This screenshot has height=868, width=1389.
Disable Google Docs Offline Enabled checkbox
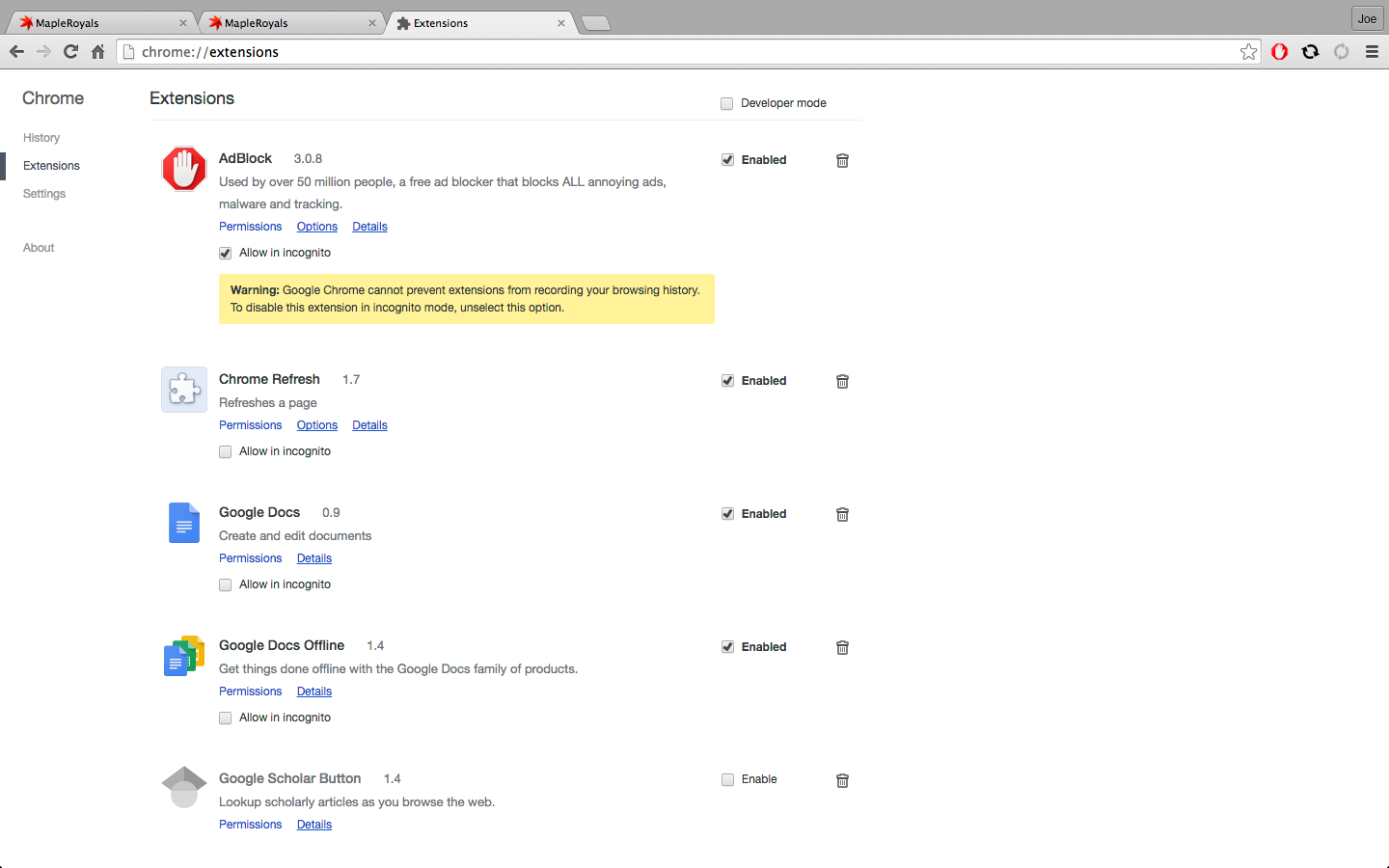(x=727, y=647)
